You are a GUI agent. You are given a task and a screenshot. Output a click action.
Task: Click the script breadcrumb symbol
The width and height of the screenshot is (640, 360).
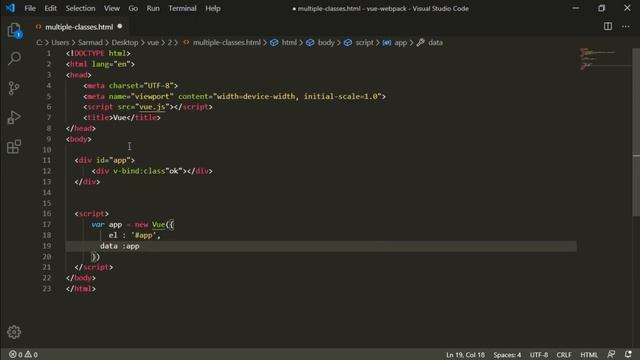pos(364,42)
